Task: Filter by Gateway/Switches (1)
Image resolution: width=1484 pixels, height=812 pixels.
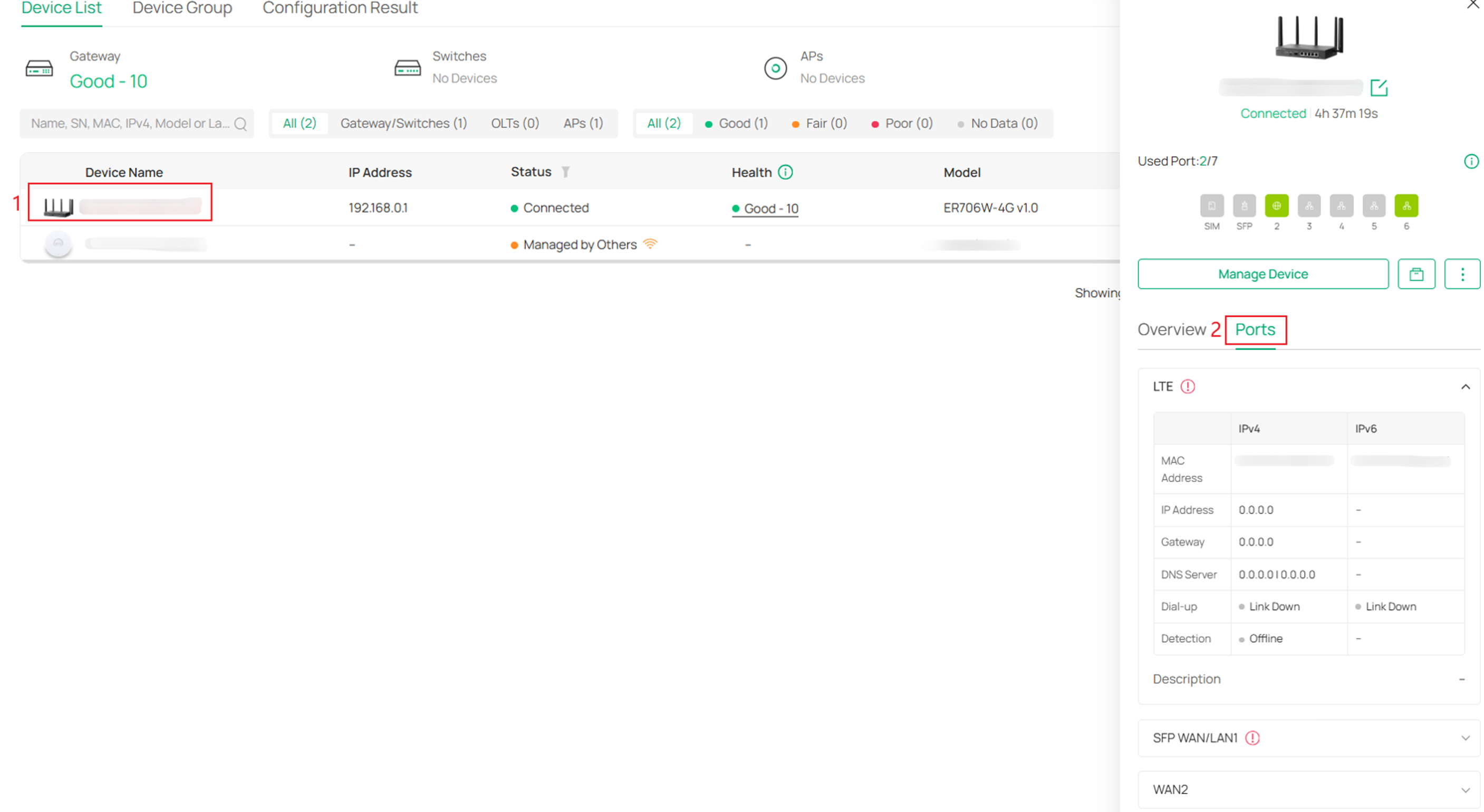Action: click(x=403, y=123)
